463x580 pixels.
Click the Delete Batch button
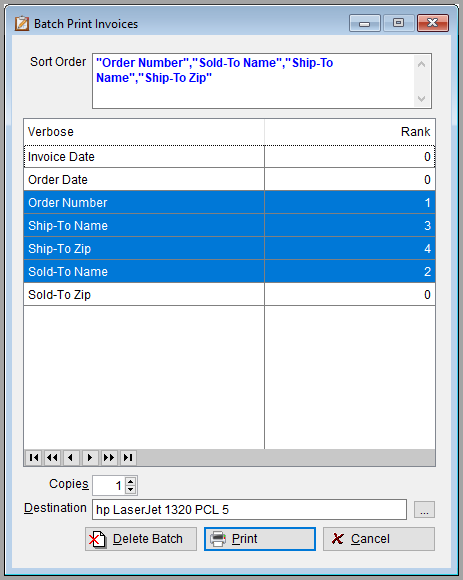click(x=141, y=539)
